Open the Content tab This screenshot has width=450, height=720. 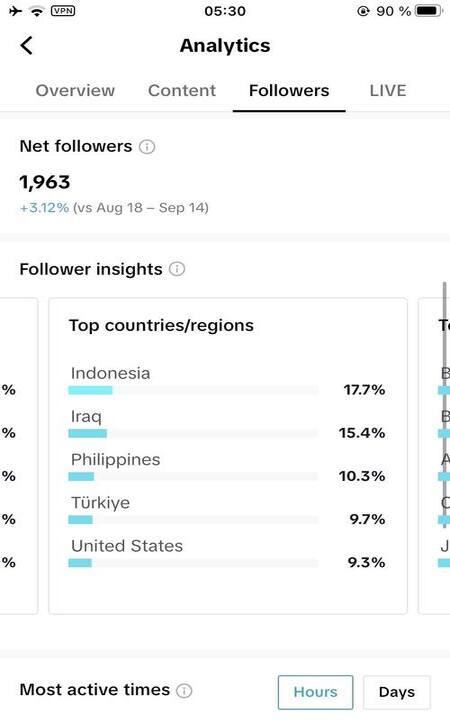(182, 90)
